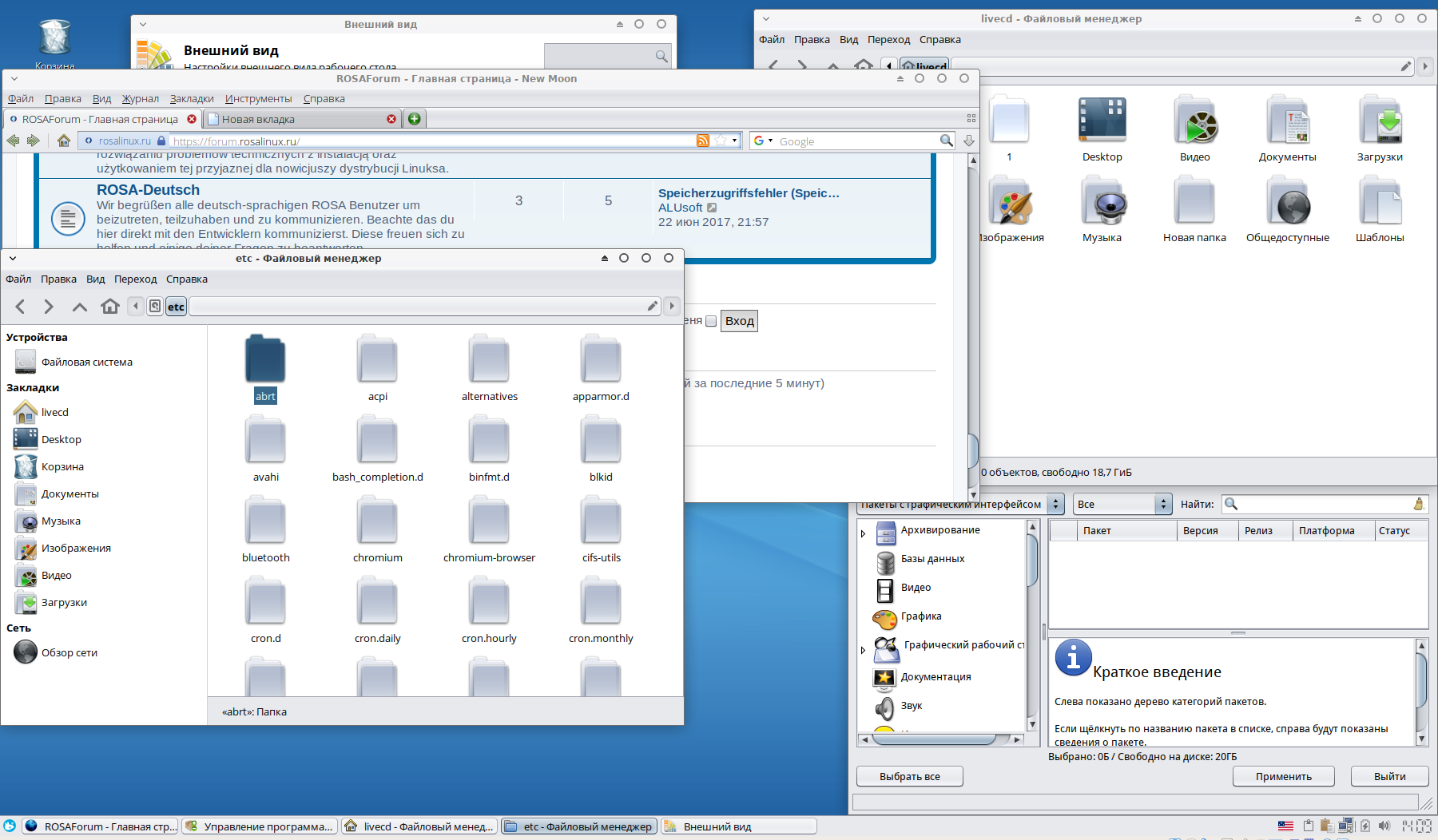This screenshot has height=840, width=1438.
Task: Click the browser downloads arrow icon
Action: coord(968,141)
